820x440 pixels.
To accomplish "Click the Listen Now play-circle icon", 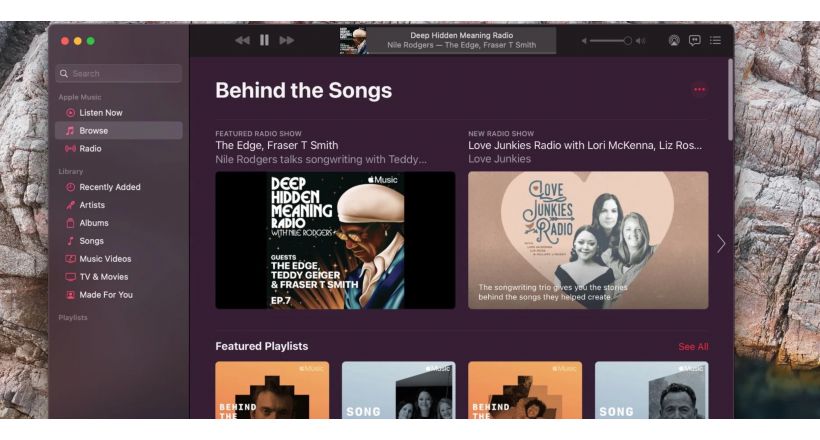I will coord(70,112).
